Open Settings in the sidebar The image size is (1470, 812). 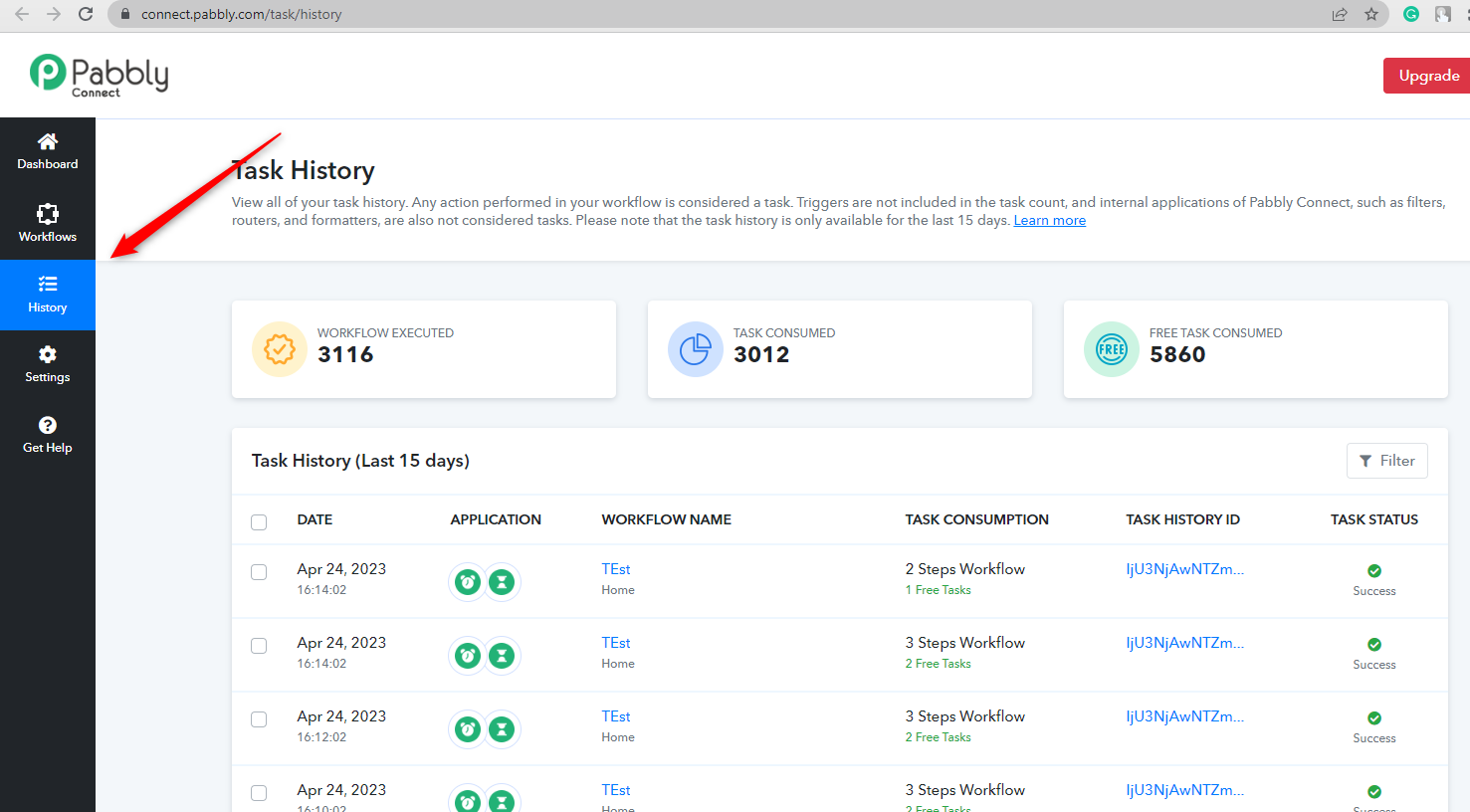[x=48, y=364]
